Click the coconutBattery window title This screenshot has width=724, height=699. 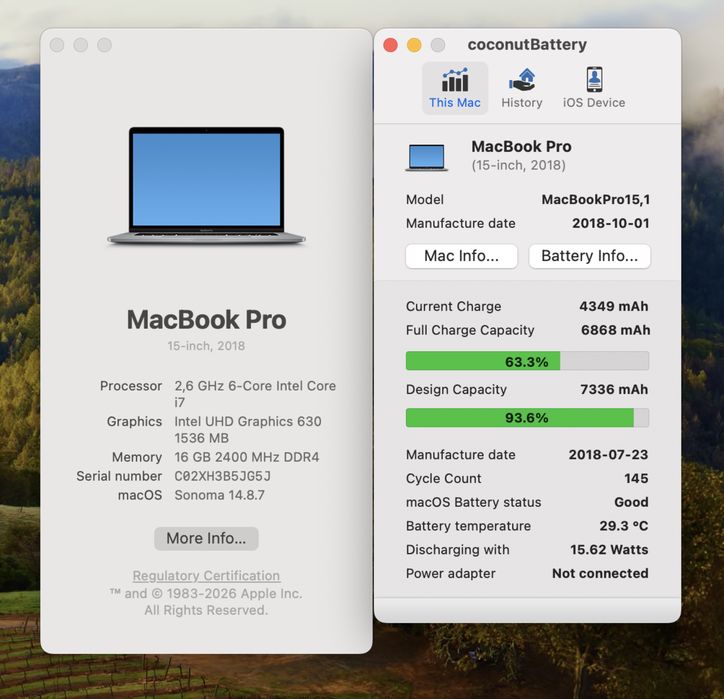(527, 44)
